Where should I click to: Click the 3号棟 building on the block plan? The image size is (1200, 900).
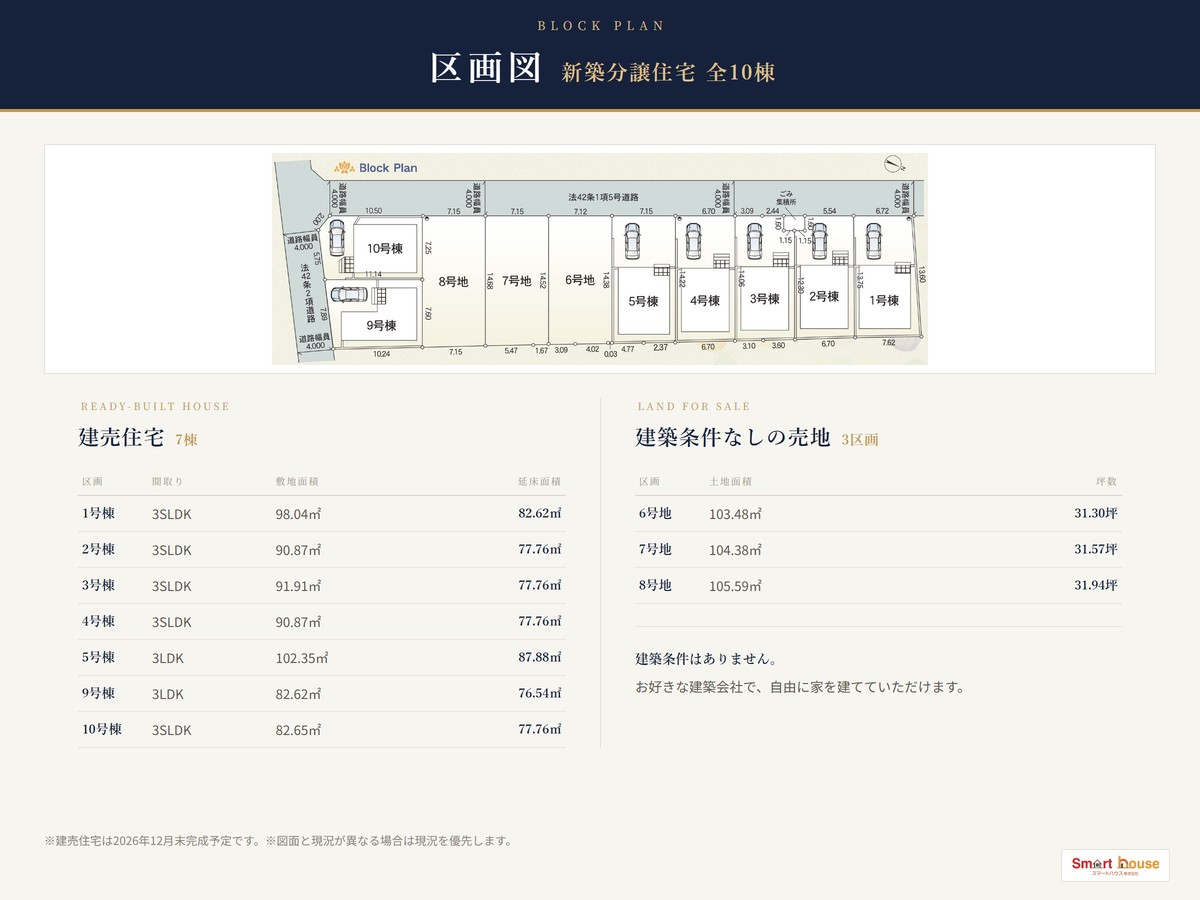(765, 298)
